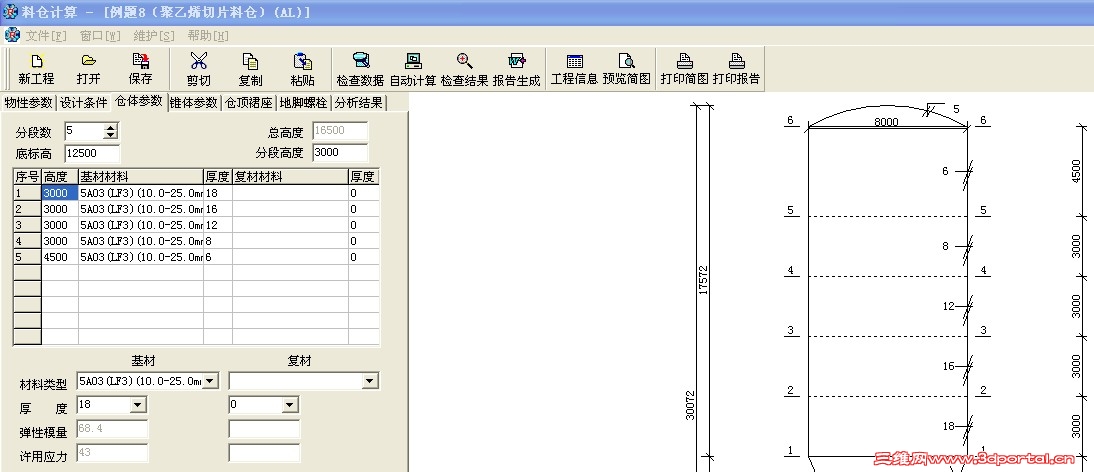Expand the 复材 厚度 dropdown showing 0

coord(290,404)
